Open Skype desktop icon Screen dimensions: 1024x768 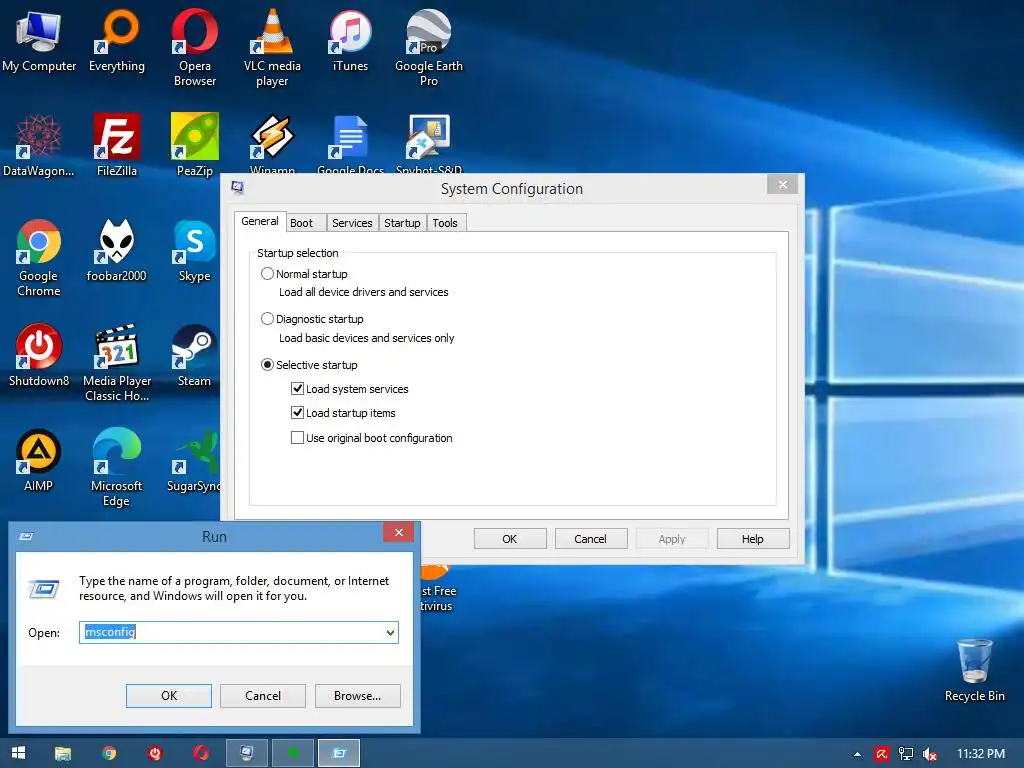(x=195, y=251)
